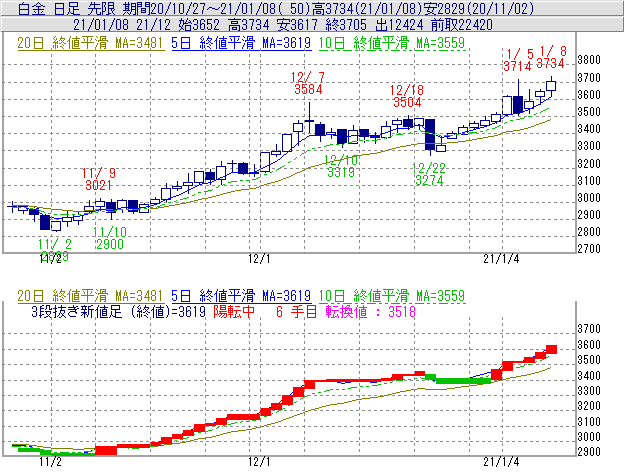
Task: Click the 3段抜き新値足 (終値)=3619 label
Action: [x=118, y=311]
